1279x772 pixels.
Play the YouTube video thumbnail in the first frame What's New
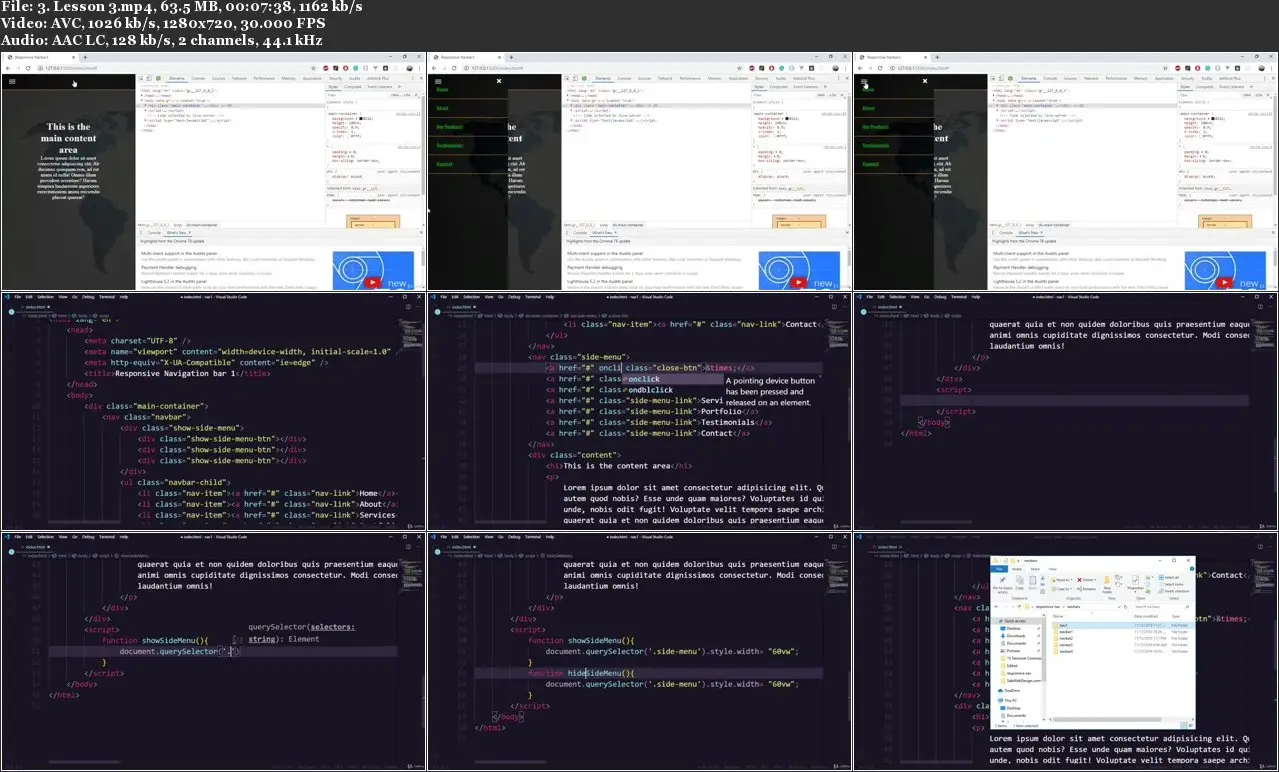(x=372, y=283)
